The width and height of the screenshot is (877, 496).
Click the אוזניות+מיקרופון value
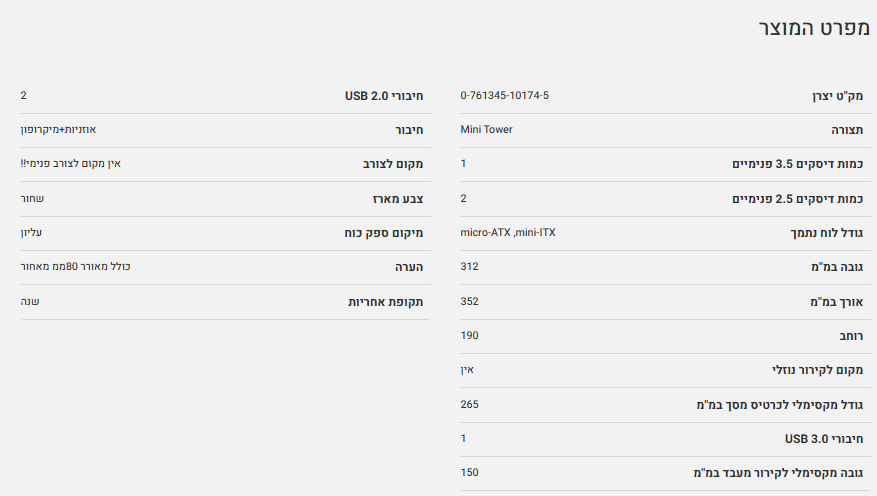pyautogui.click(x=58, y=129)
